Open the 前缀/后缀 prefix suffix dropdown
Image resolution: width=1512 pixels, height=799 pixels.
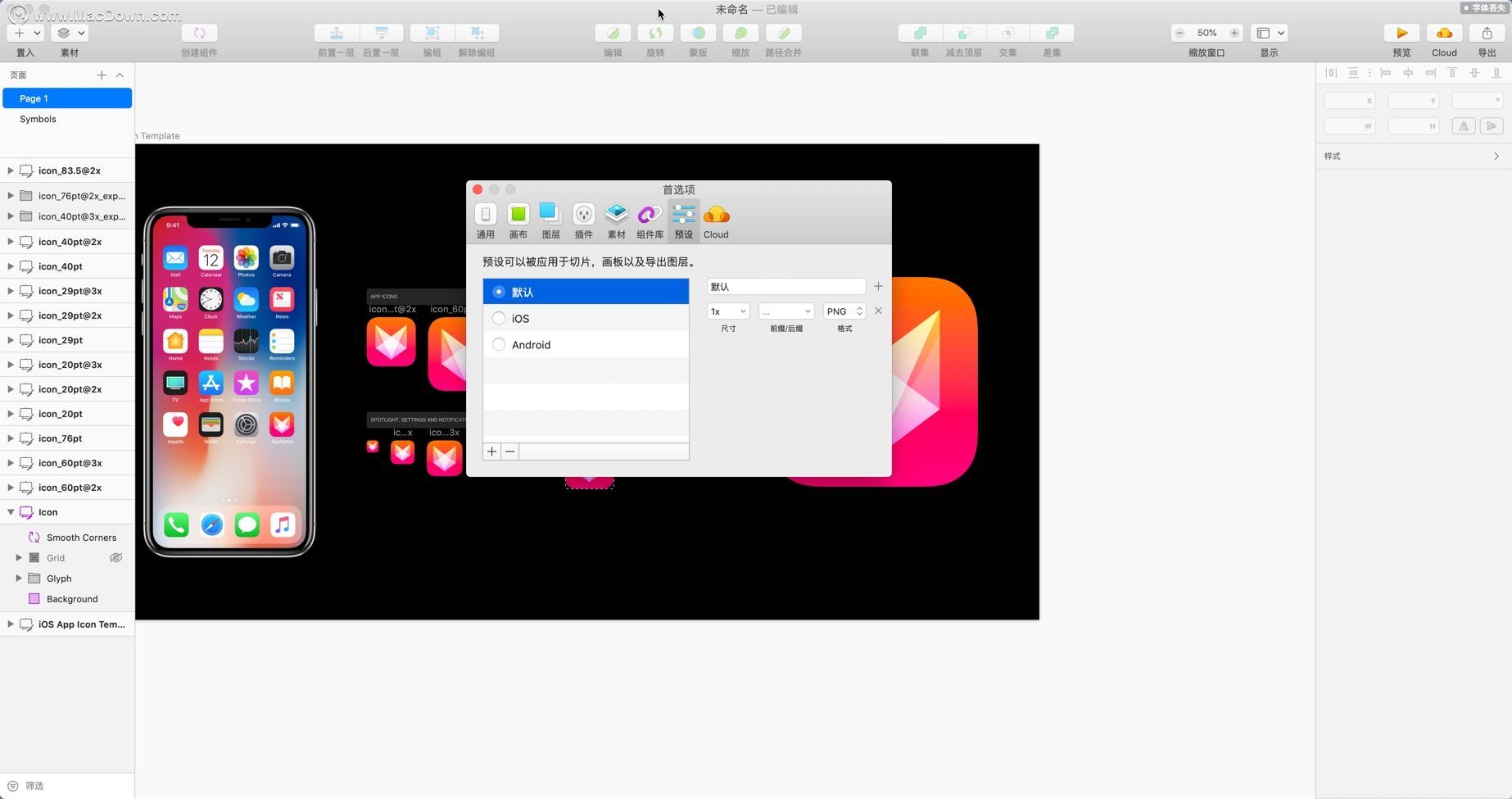[x=786, y=311]
